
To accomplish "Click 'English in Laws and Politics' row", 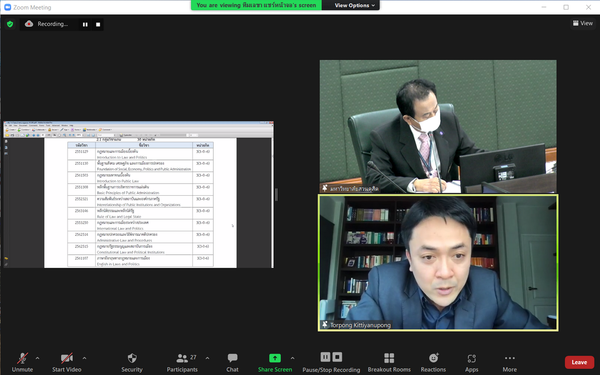I will click(140, 261).
